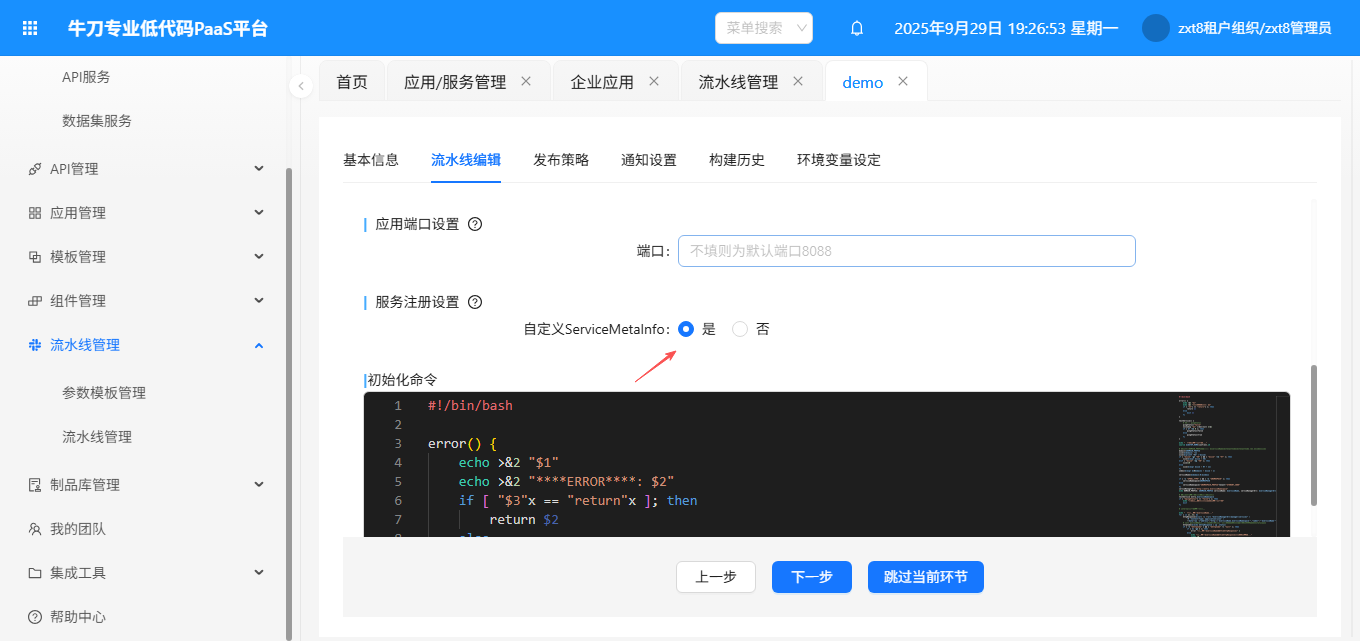Select 是 for 自定义ServiceMetaInfo

click(686, 329)
